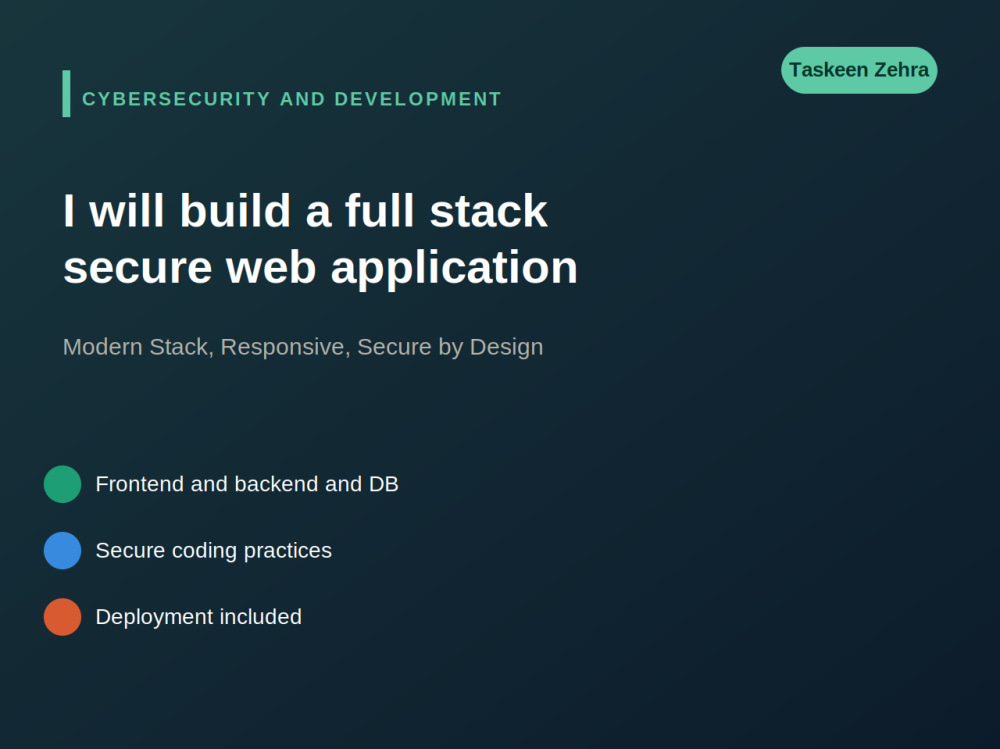Select the Cybersecurity and Development heading
The height and width of the screenshot is (749, 1000).
(x=291, y=99)
